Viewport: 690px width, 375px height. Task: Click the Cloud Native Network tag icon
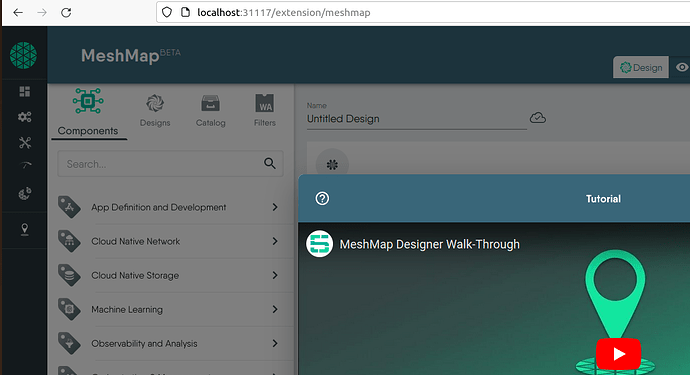[69, 241]
